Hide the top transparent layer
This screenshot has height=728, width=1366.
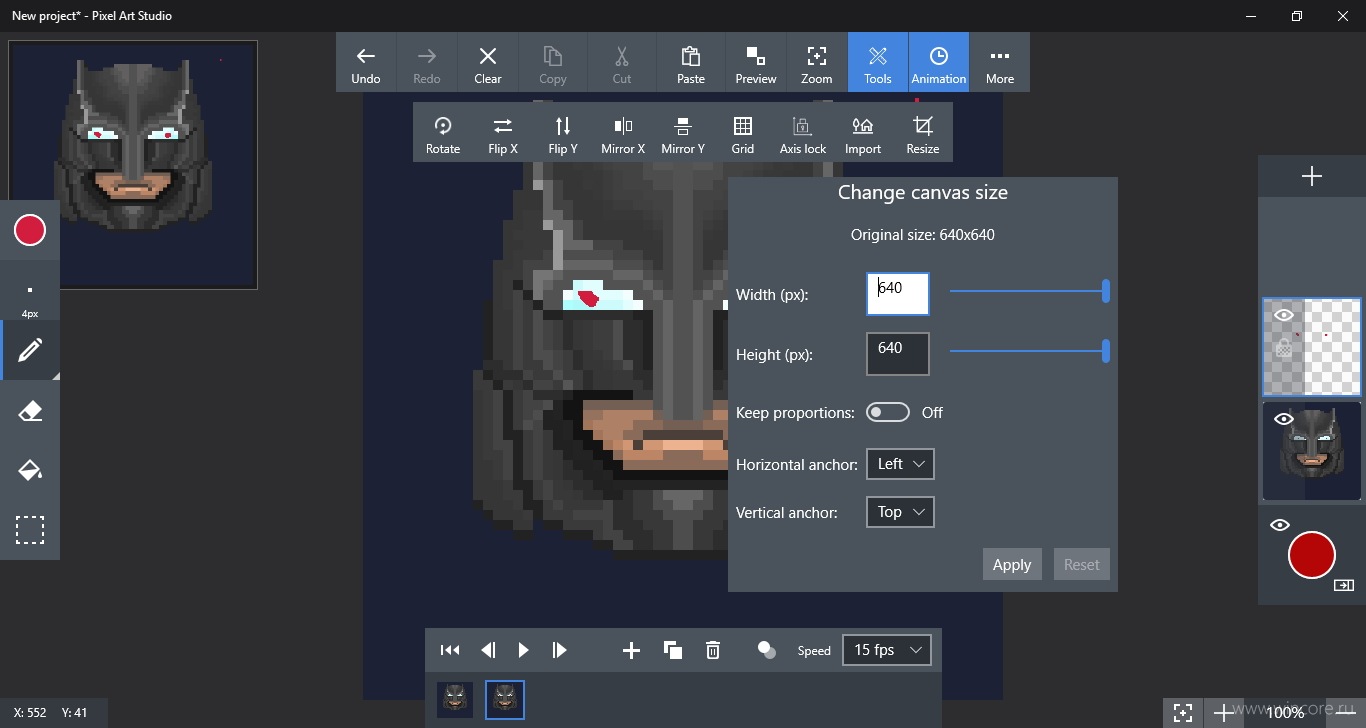click(1284, 316)
